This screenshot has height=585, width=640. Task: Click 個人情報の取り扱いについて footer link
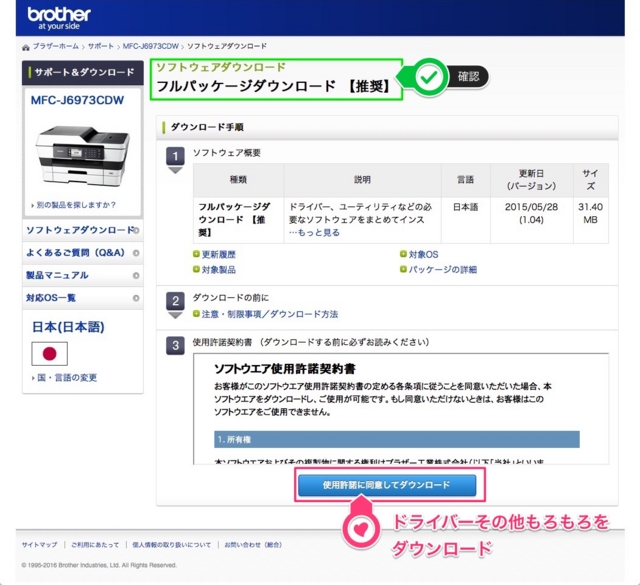click(x=171, y=545)
